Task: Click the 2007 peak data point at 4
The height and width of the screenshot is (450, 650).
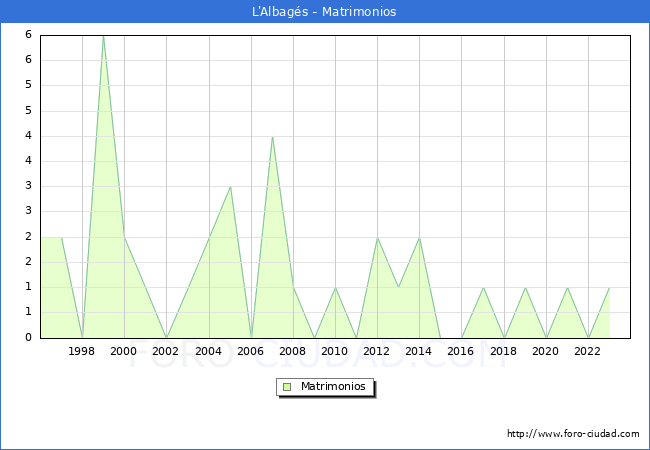Action: pos(272,137)
